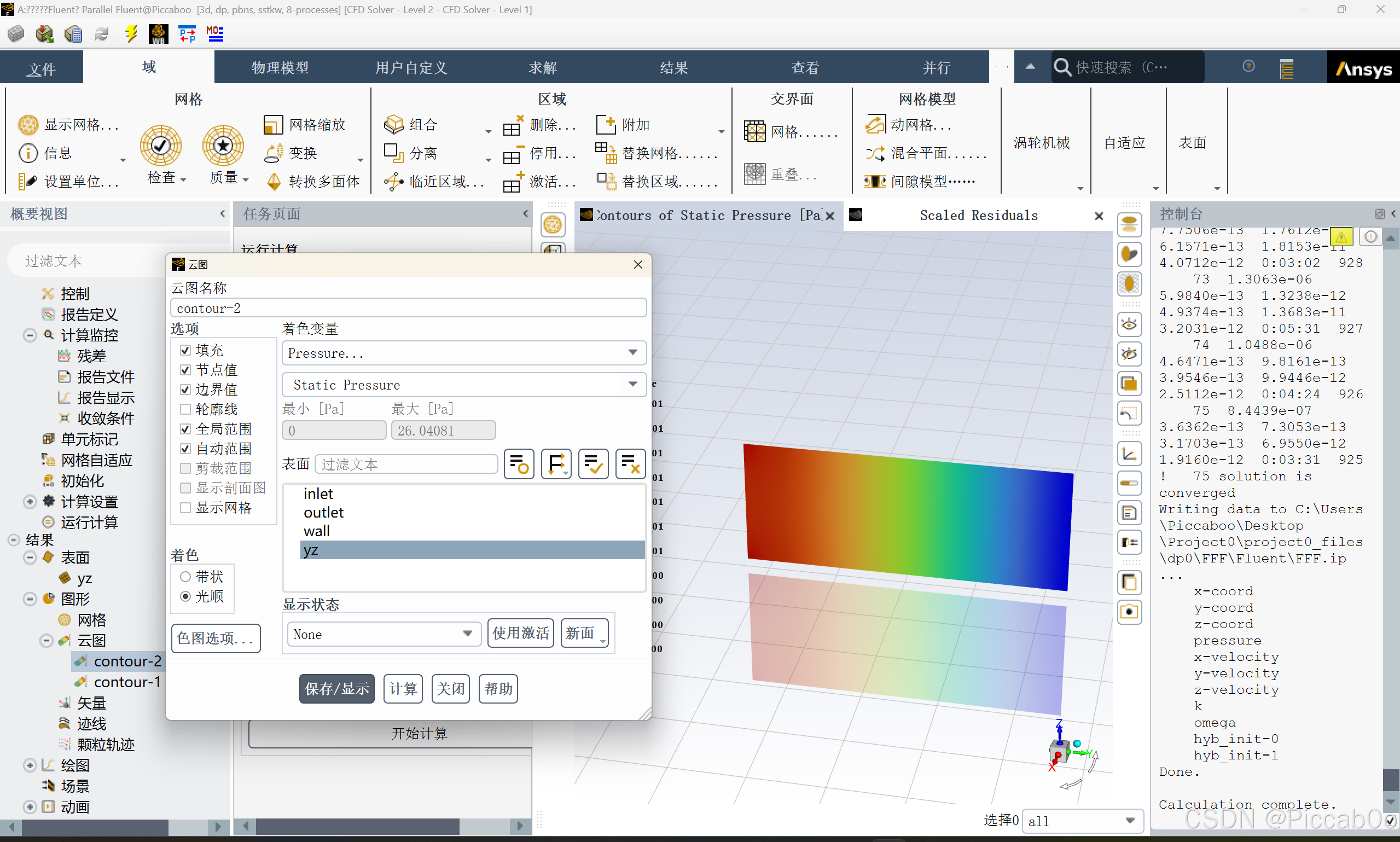Click the Scale mesh (网格缩放) icon
Image resolution: width=1400 pixels, height=842 pixels.
tap(273, 125)
